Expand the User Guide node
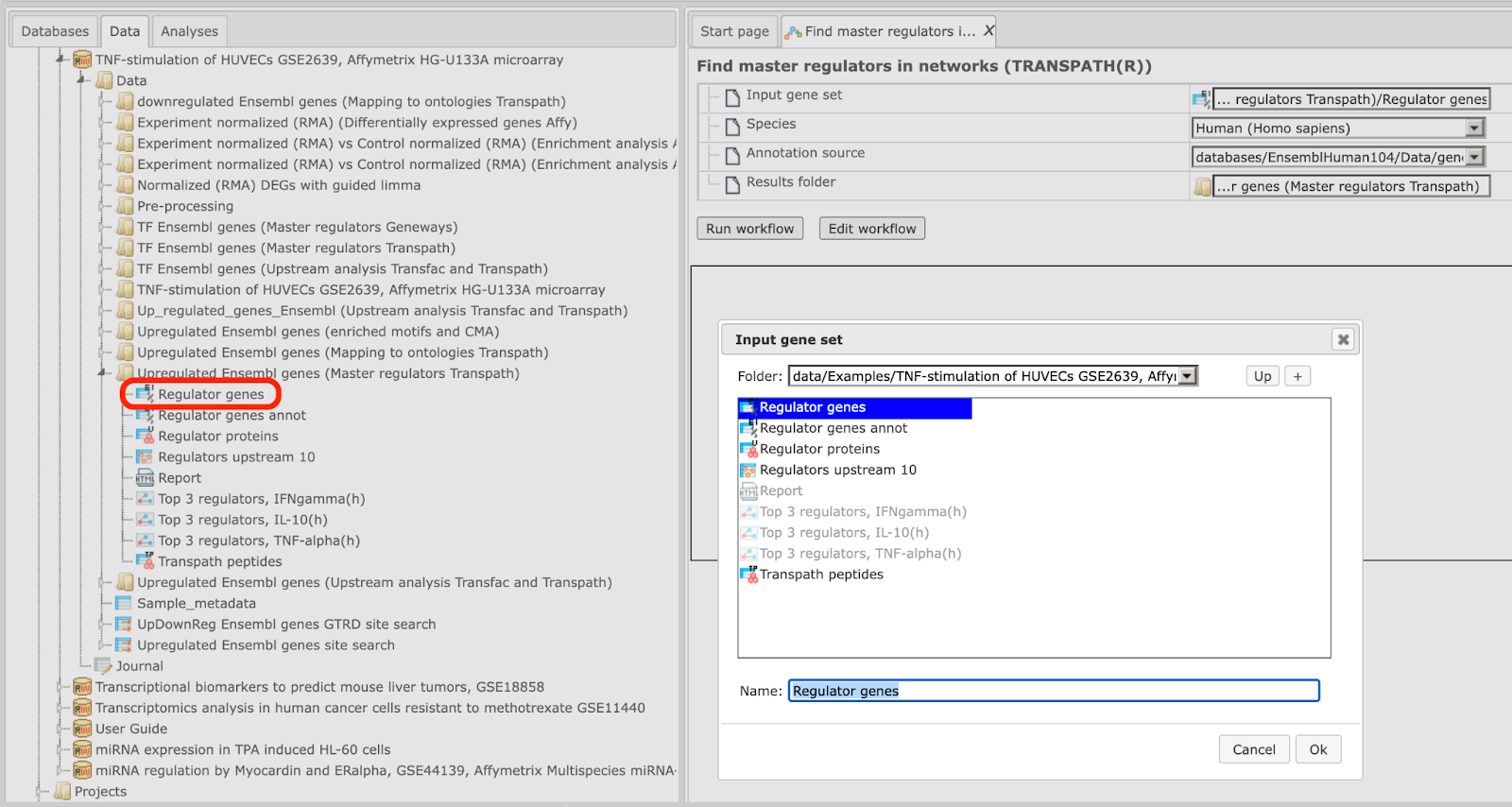Viewport: 1512px width, 807px height. pyautogui.click(x=61, y=729)
